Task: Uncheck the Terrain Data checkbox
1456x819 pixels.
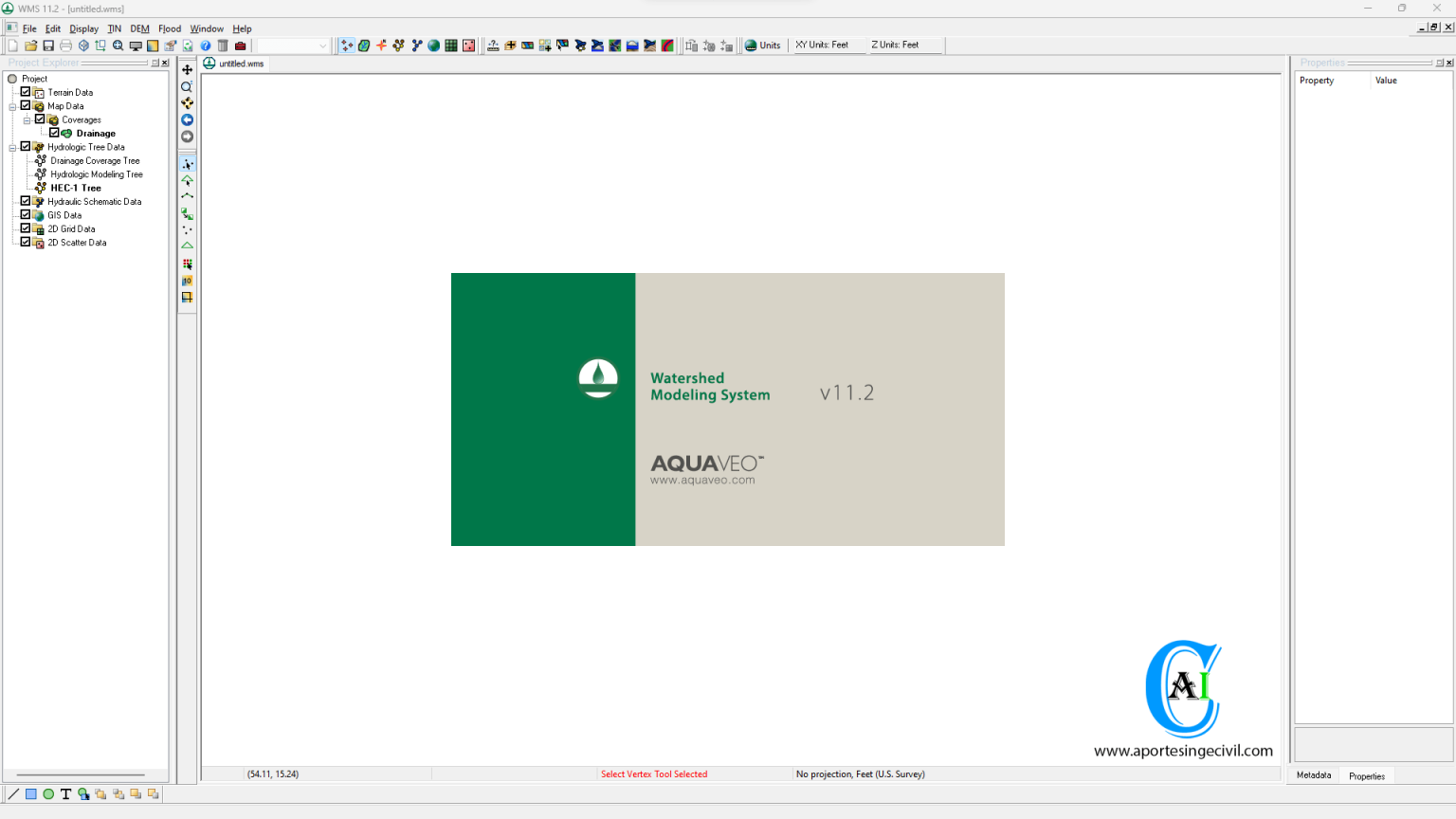Action: [x=26, y=92]
